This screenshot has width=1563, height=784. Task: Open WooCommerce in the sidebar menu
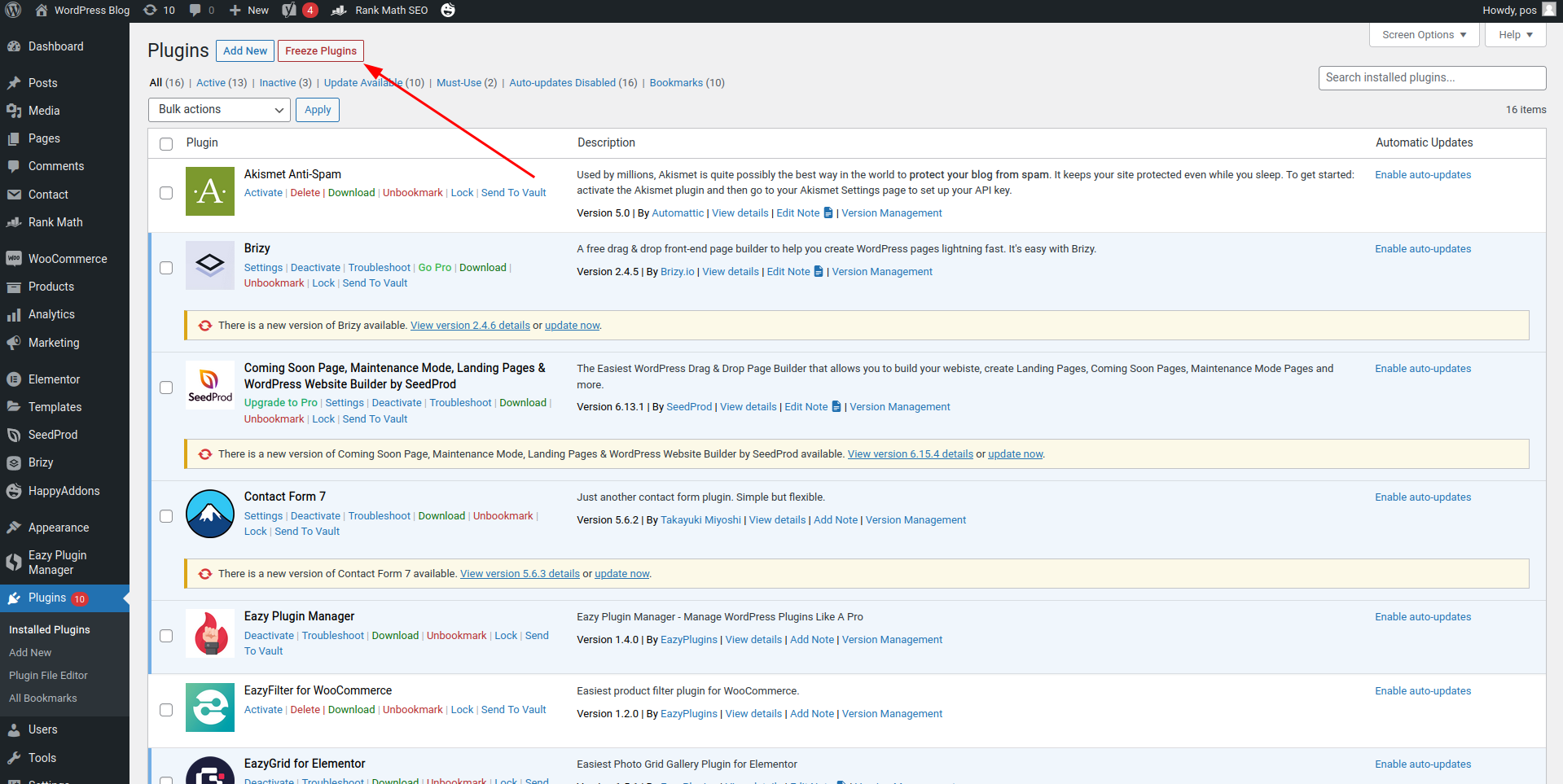(x=67, y=259)
